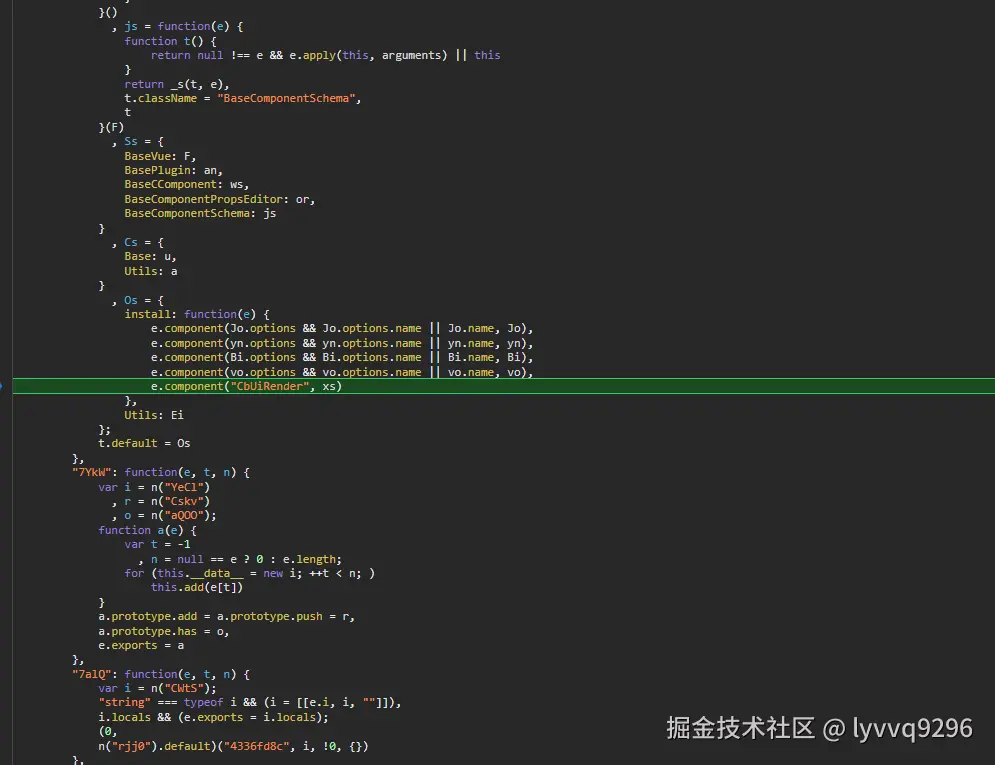Click the line BaseVue: F,
This screenshot has height=765, width=995.
160,156
